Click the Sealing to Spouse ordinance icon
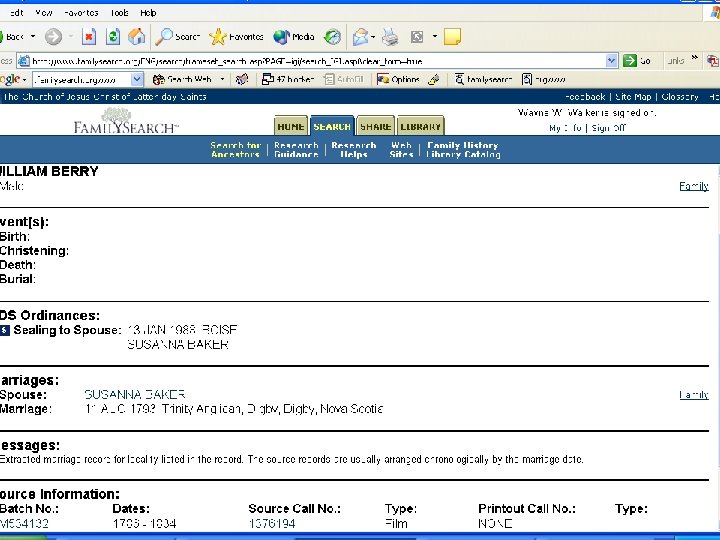720x540 pixels. point(5,330)
